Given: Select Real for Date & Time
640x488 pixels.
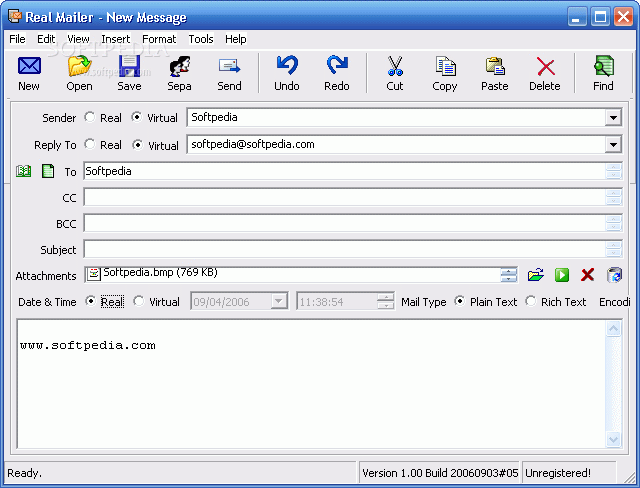Looking at the screenshot, I should coord(90,301).
